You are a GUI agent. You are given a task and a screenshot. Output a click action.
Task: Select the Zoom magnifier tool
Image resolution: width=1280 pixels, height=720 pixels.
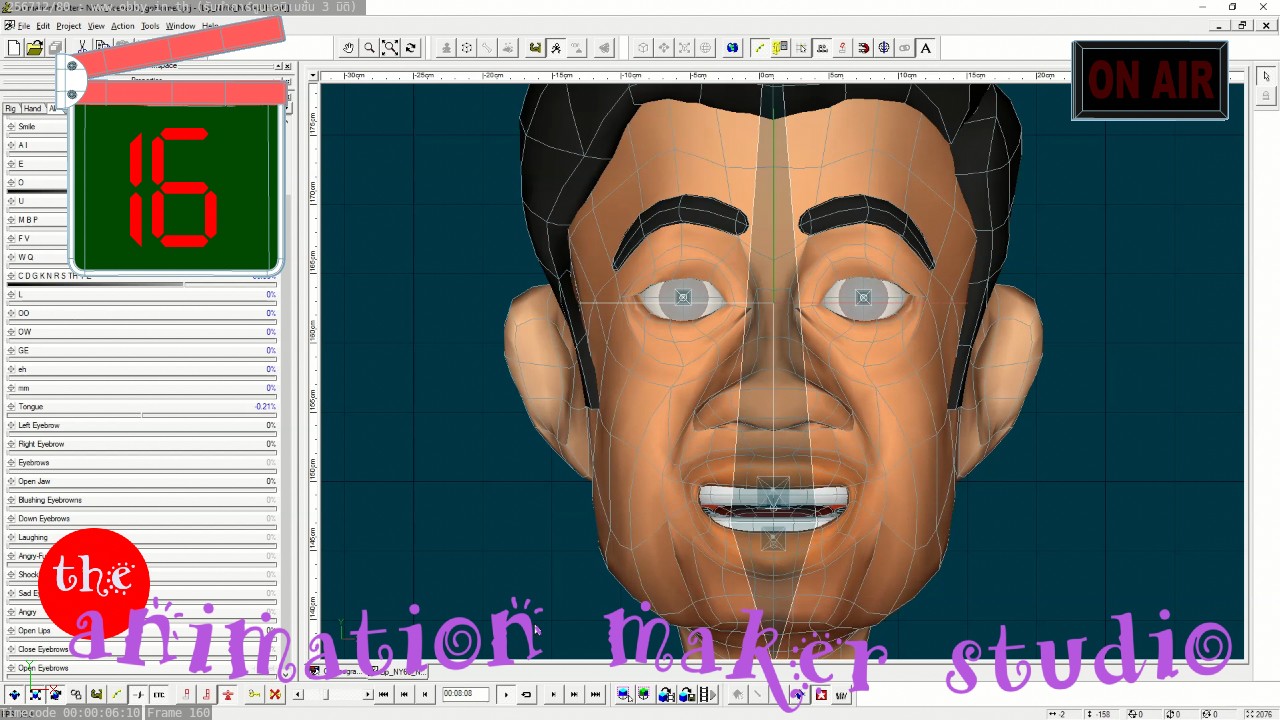click(369, 48)
